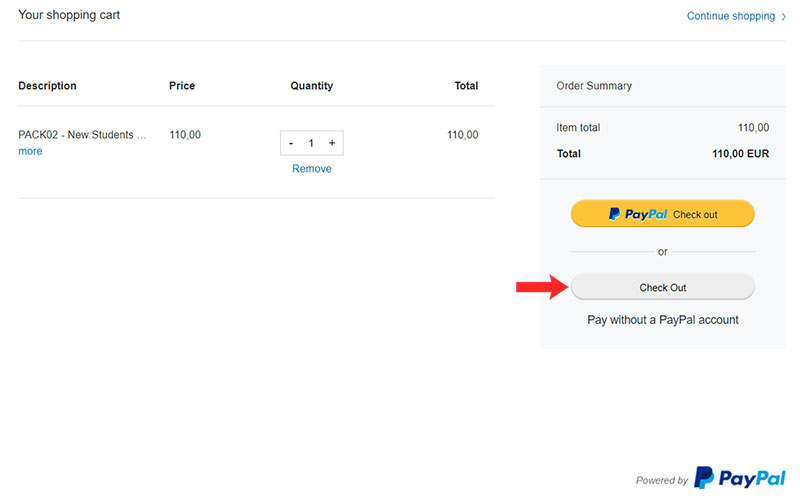Click the Your shopping cart heading
800x504 pixels.
coord(69,15)
